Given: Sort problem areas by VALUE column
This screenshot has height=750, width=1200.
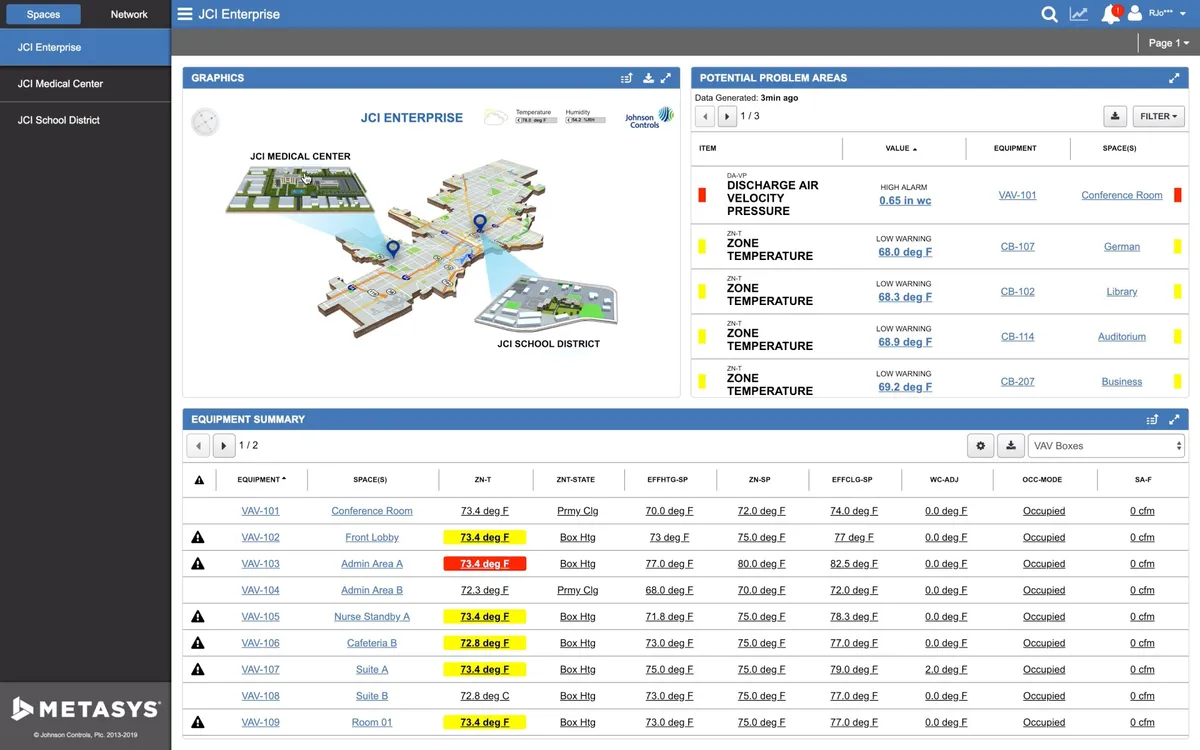Looking at the screenshot, I should (x=901, y=148).
